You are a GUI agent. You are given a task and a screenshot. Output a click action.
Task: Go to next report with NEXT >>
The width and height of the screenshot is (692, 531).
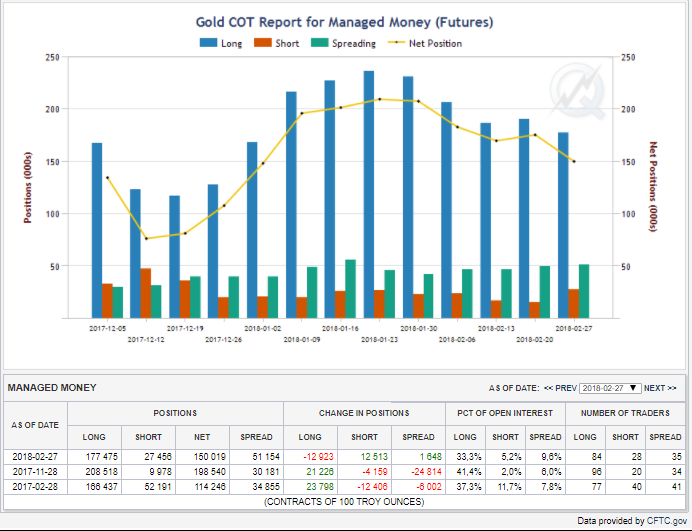(x=660, y=388)
